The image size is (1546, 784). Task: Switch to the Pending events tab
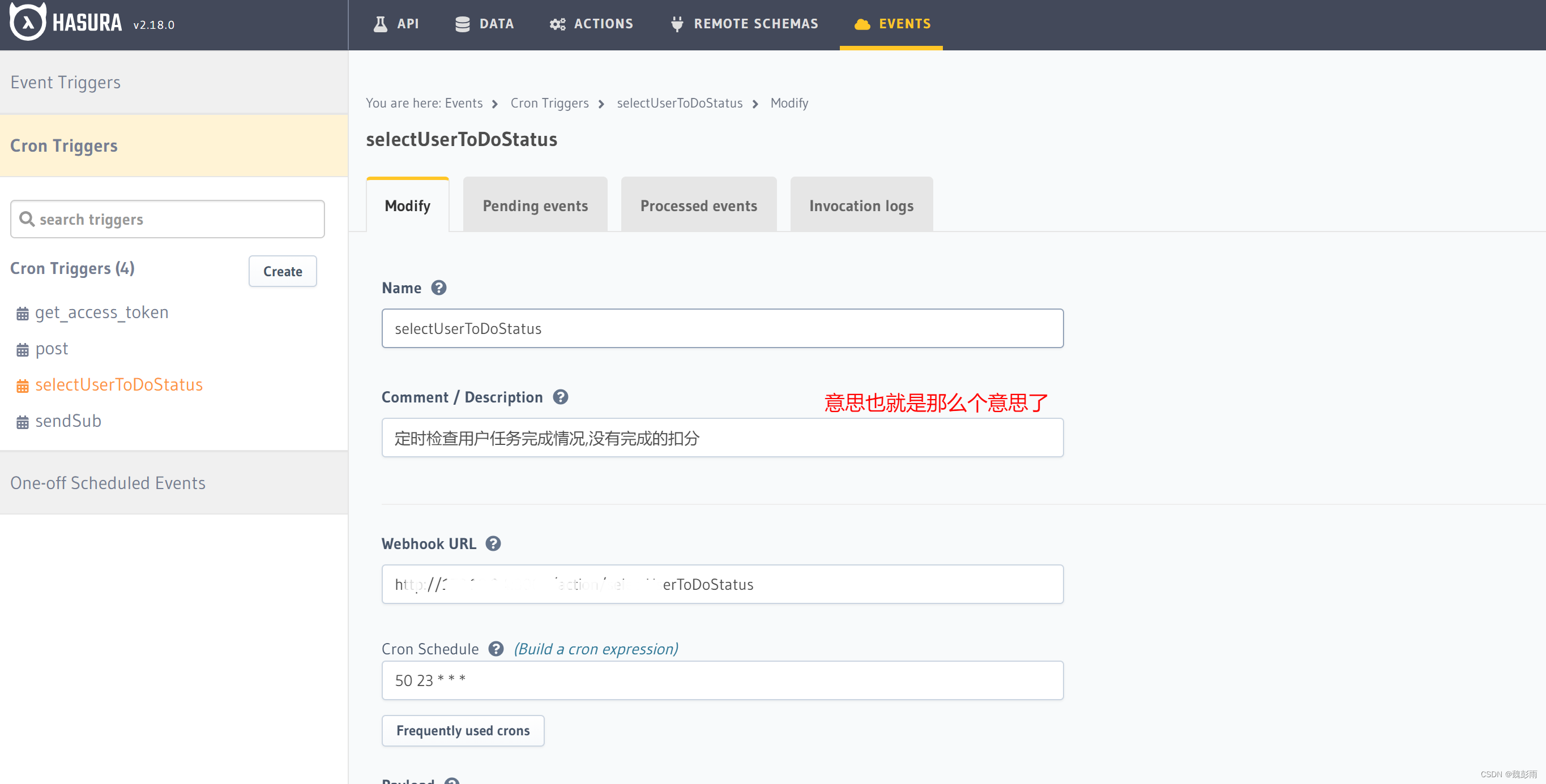tap(535, 205)
